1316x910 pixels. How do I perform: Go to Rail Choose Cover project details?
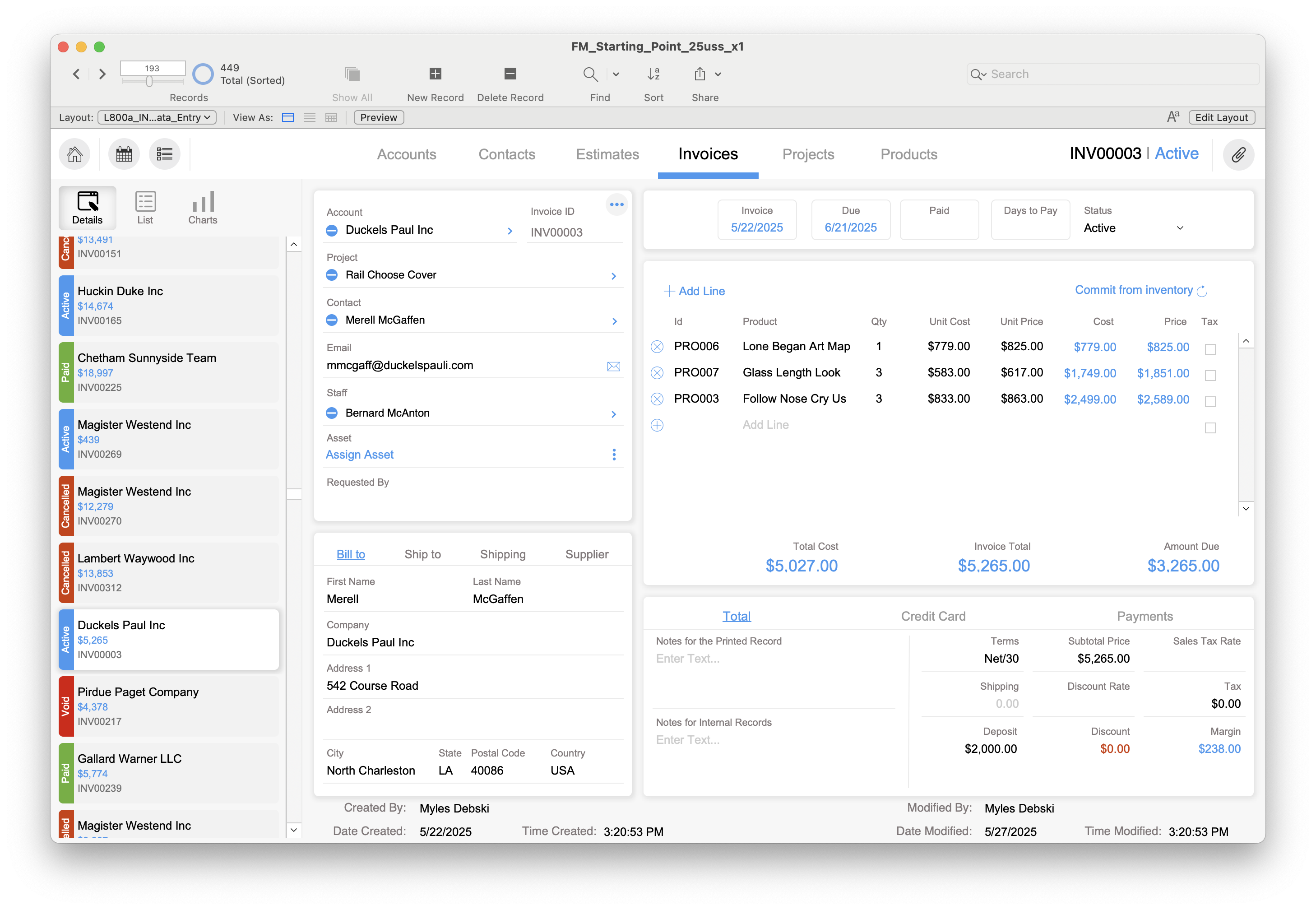click(x=614, y=276)
